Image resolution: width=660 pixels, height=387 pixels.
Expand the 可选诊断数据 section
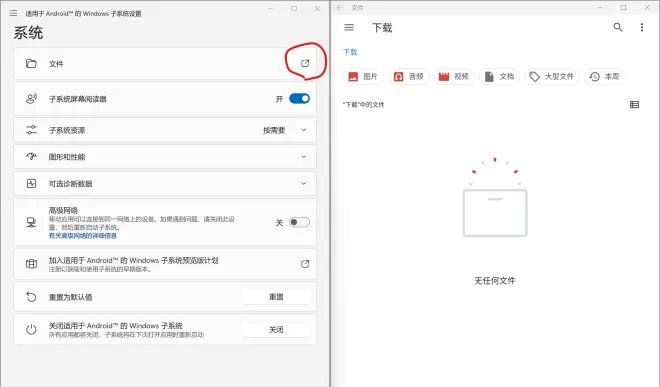[303, 184]
